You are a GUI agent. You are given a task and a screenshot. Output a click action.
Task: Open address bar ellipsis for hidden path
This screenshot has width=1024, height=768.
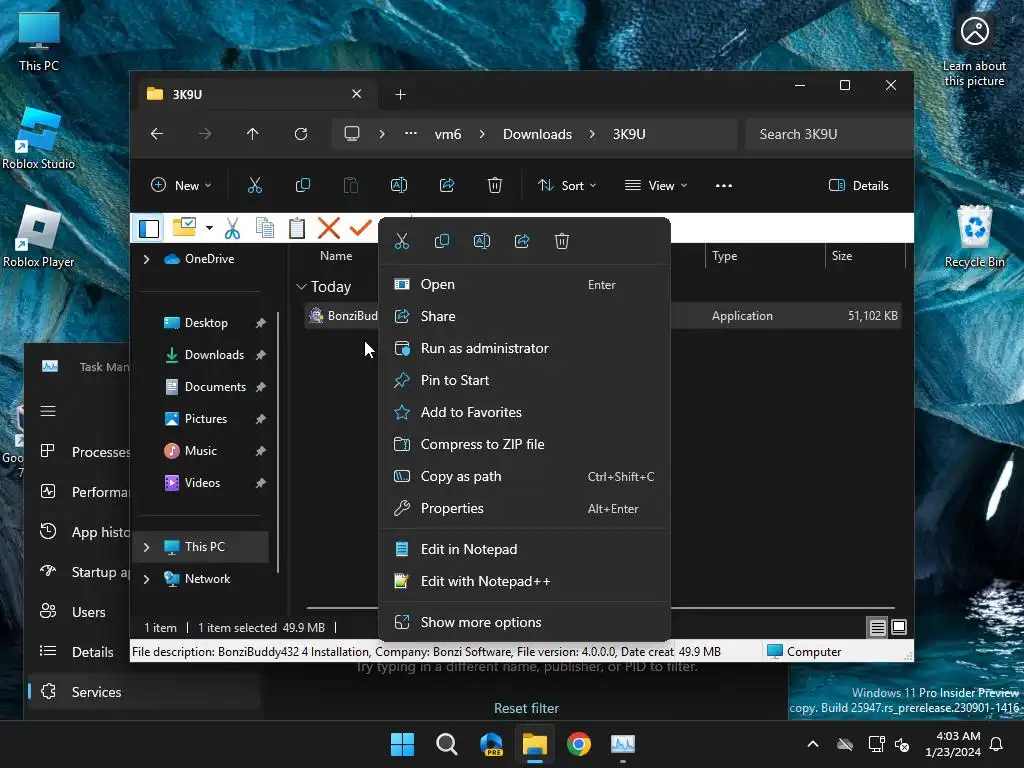(411, 133)
